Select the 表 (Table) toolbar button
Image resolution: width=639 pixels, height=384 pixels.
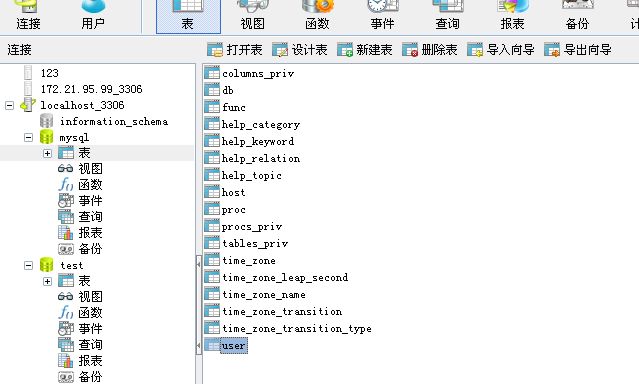pos(188,16)
